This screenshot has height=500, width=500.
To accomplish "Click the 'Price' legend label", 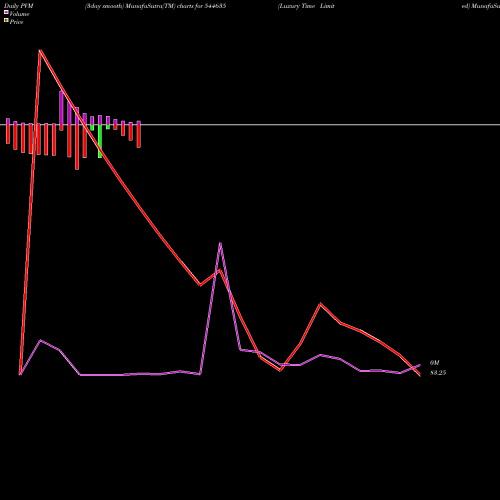I will tap(17, 22).
